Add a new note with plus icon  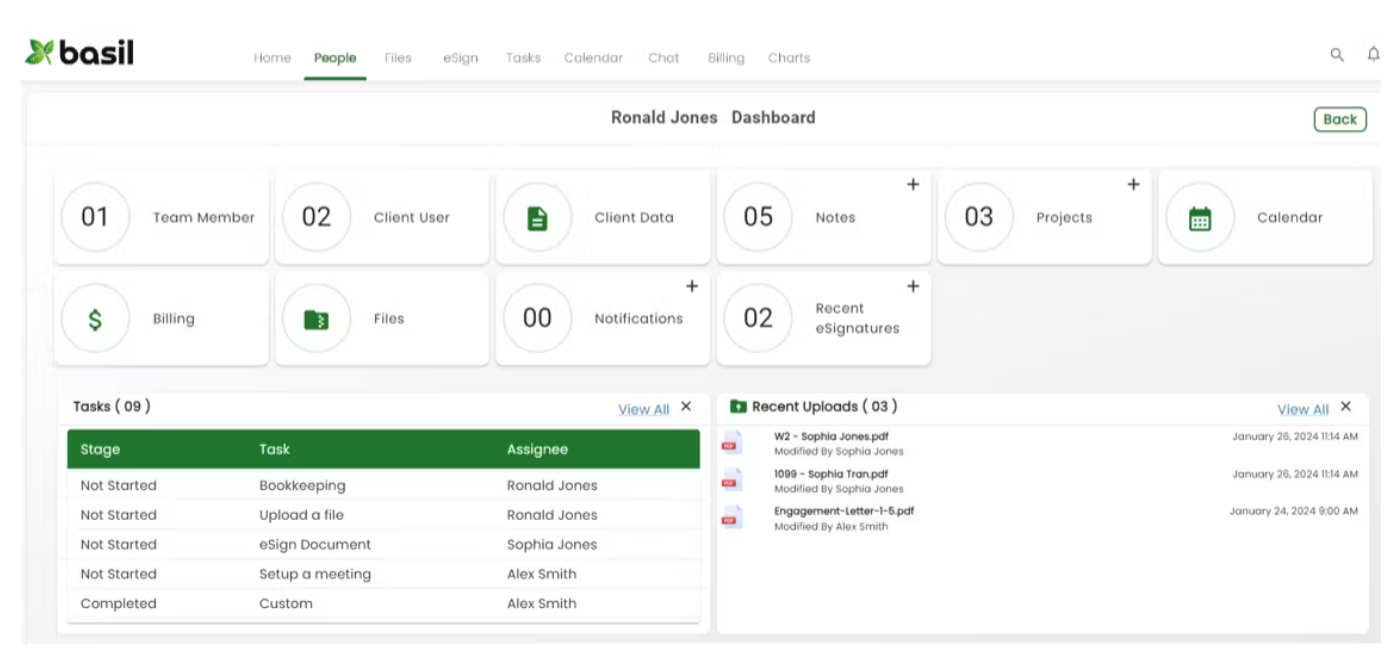pos(912,185)
